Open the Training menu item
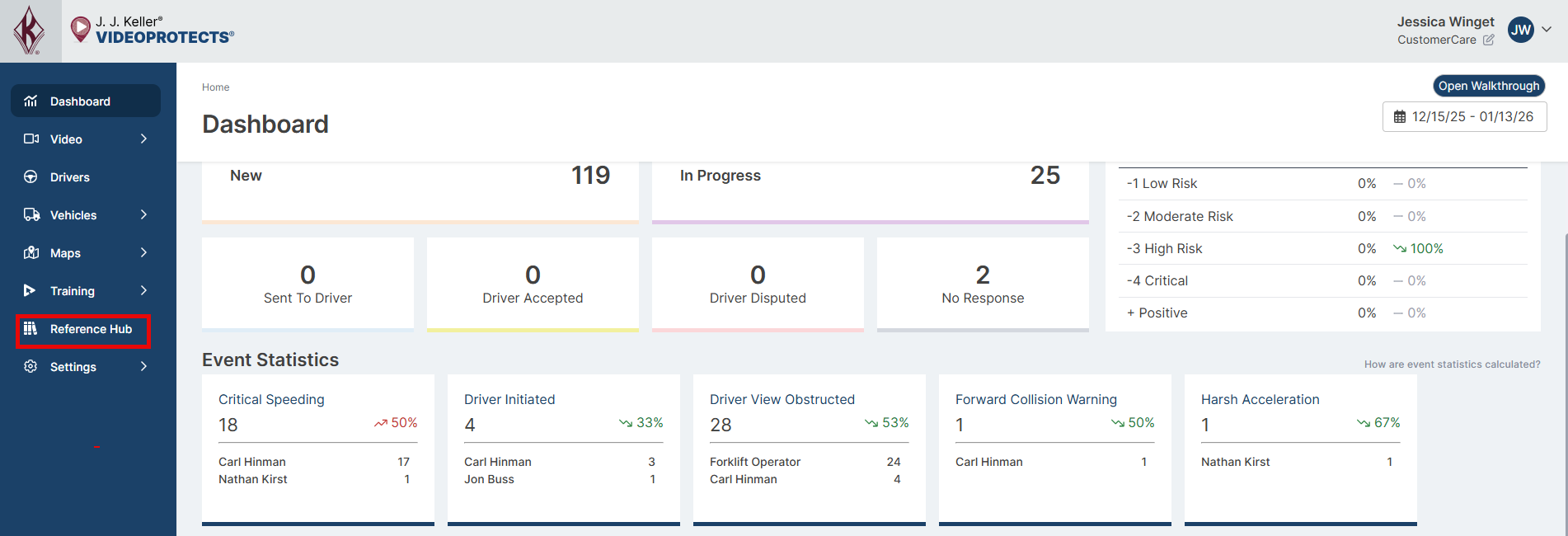 pyautogui.click(x=72, y=291)
